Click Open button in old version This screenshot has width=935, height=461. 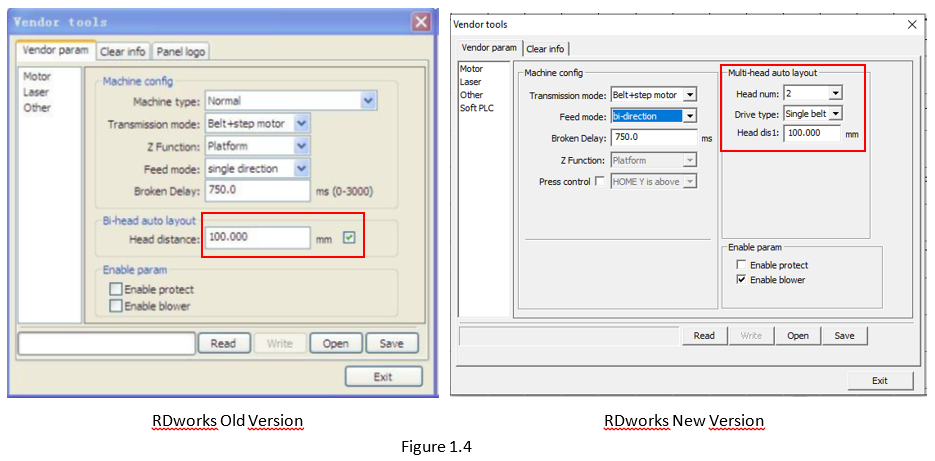pyautogui.click(x=336, y=344)
